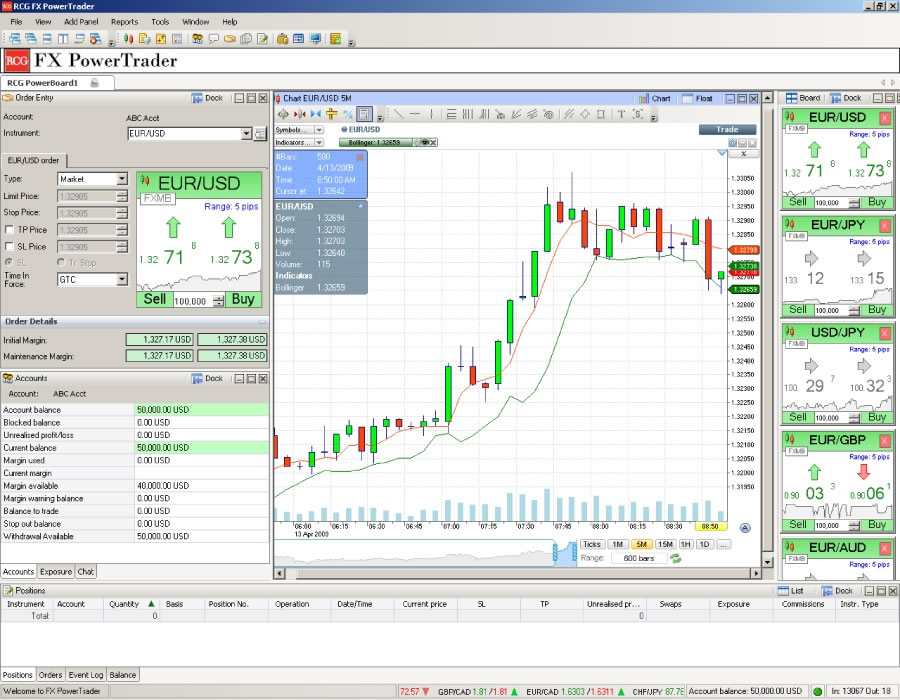Viewport: 900px width, 700px height.
Task: Open the chart Symbols dropdown
Action: click(319, 130)
